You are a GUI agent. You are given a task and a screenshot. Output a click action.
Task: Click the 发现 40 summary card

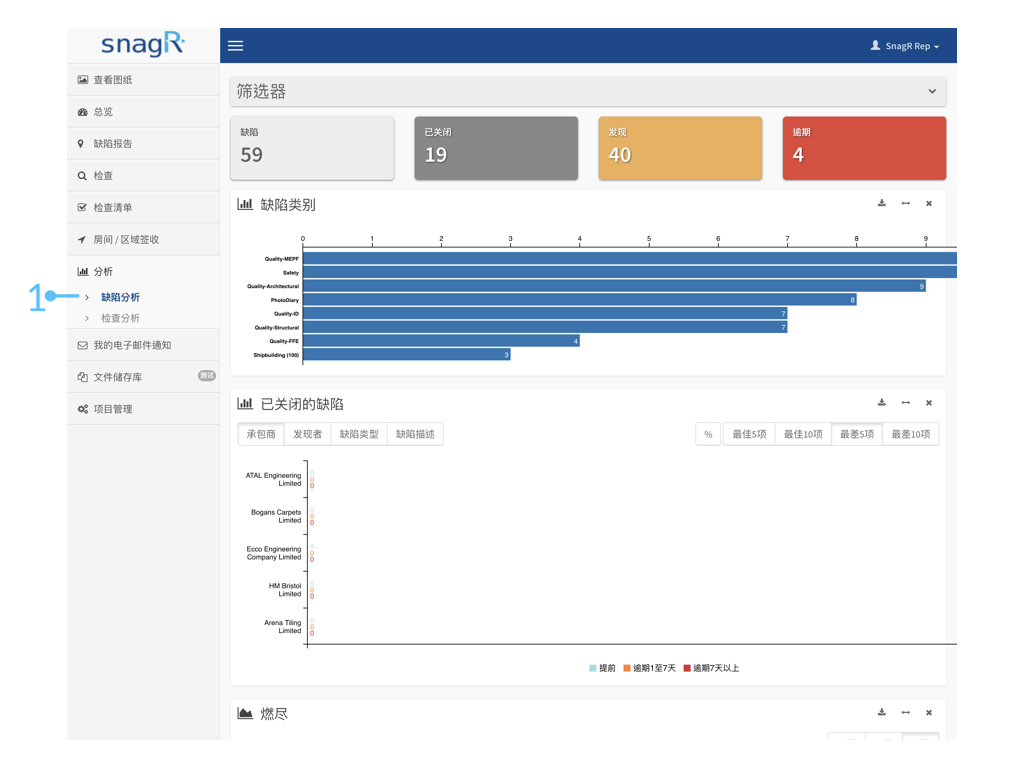tap(680, 148)
